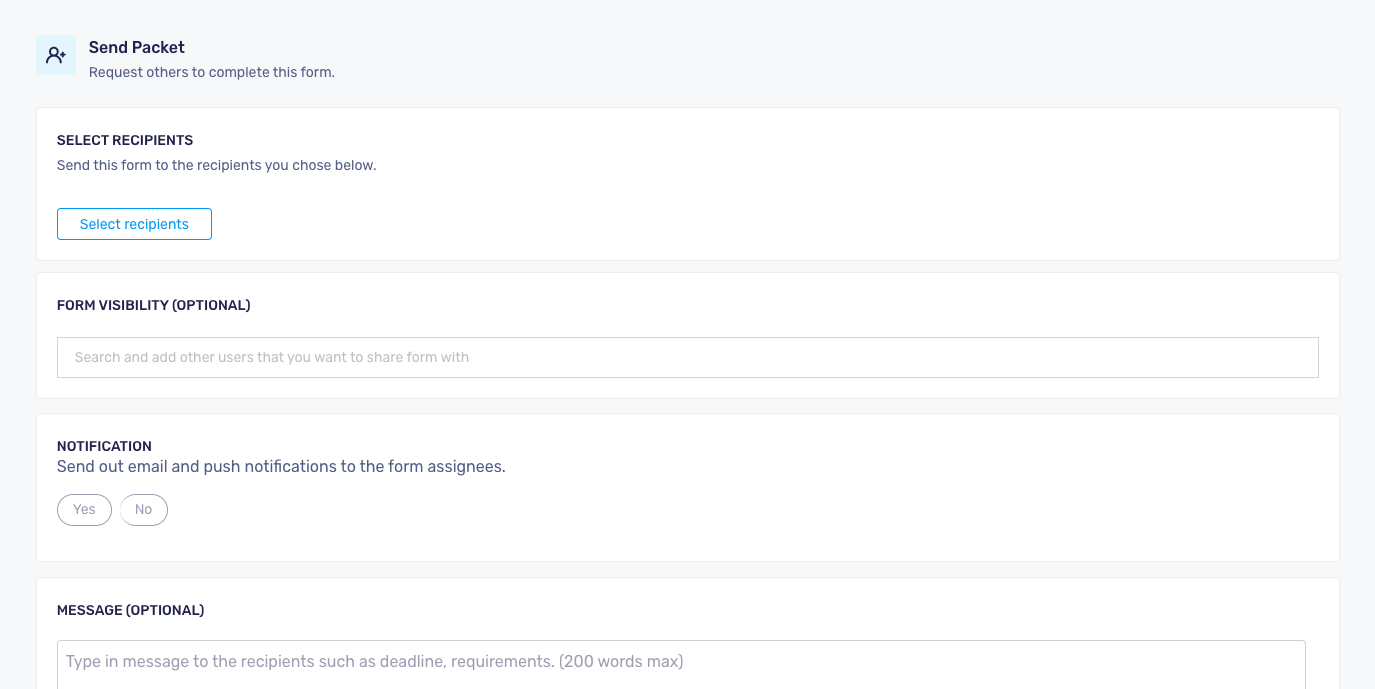Image resolution: width=1375 pixels, height=689 pixels.
Task: Click into the optional message text area
Action: coord(681,664)
